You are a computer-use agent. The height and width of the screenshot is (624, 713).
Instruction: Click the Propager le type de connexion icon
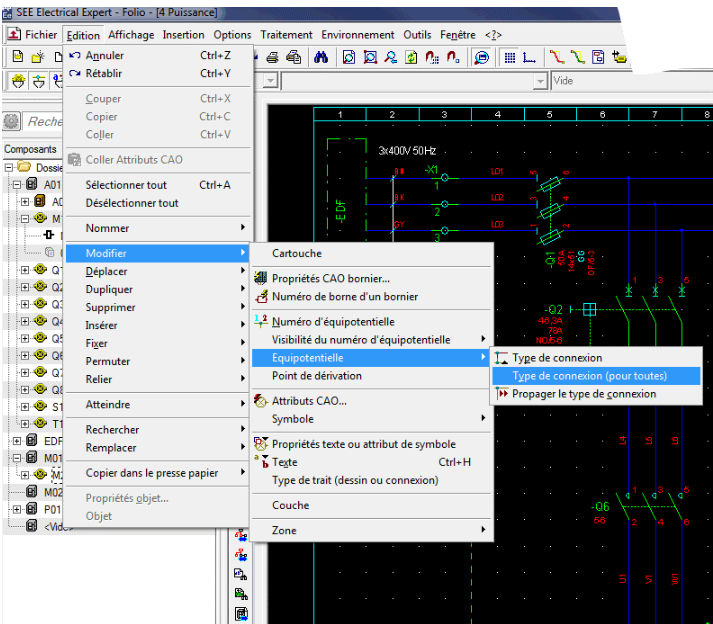(x=501, y=393)
